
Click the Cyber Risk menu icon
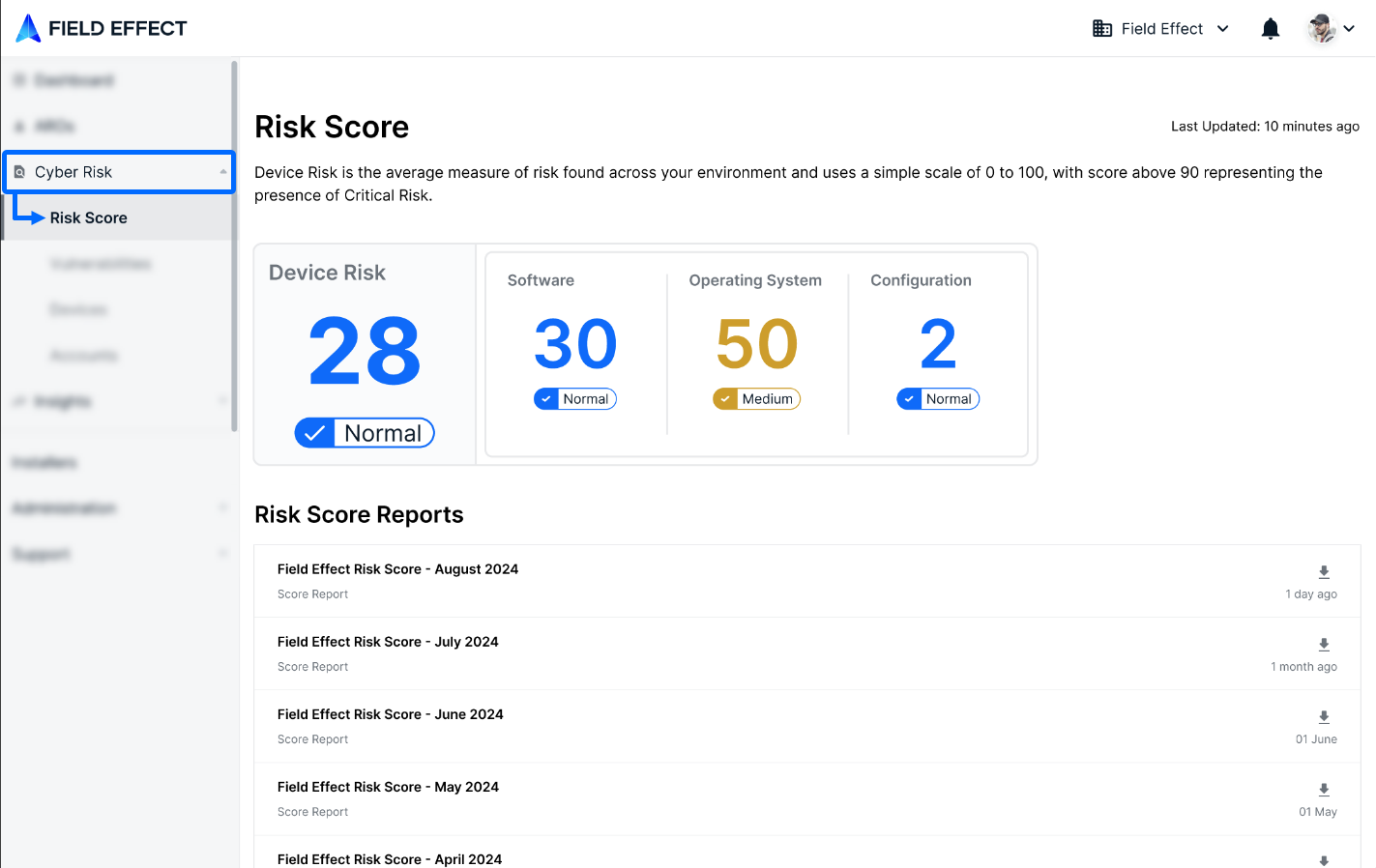click(19, 172)
